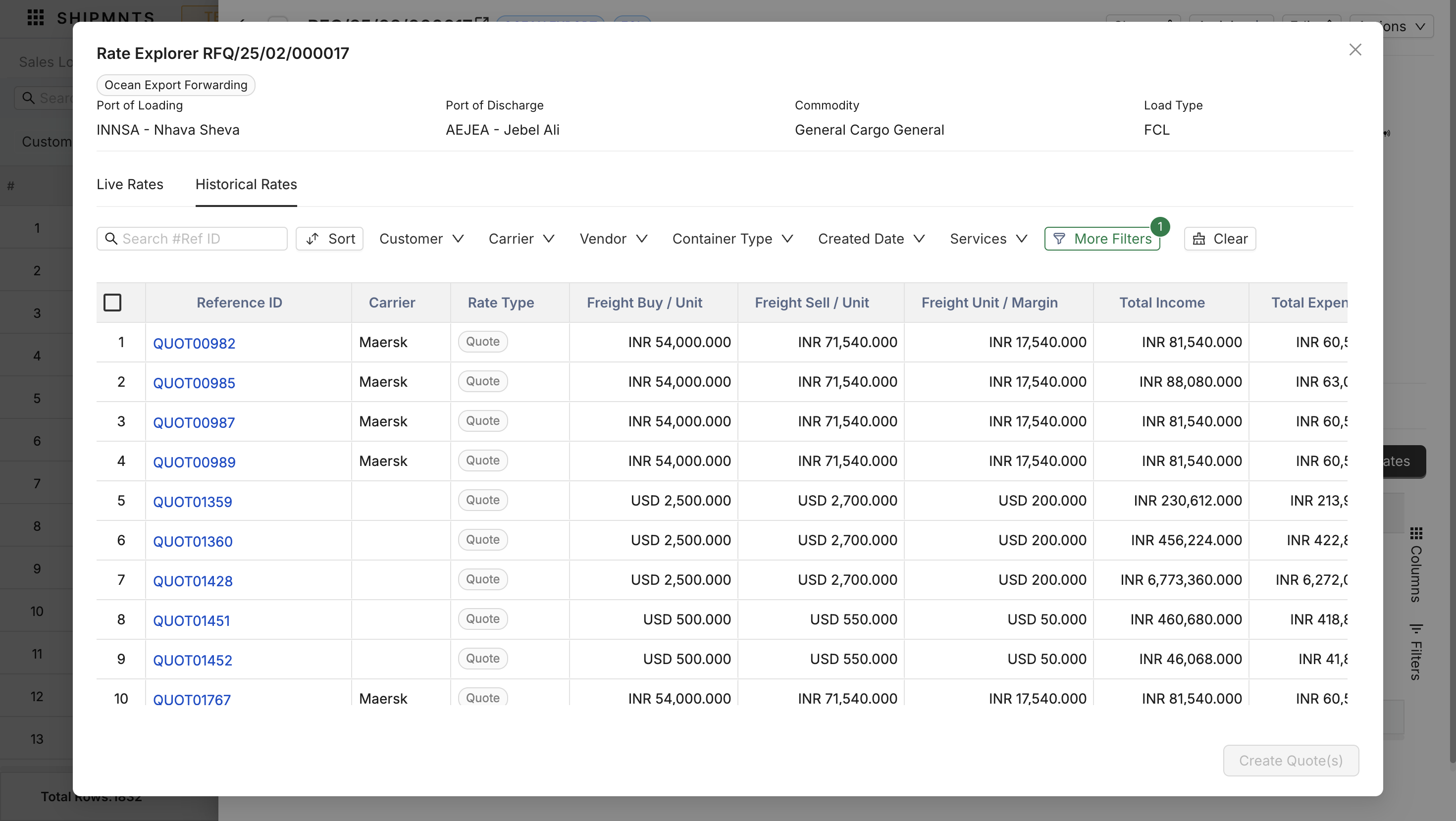Click the Ocean Export Forwarding tag
Screen dimensions: 1456x821
coord(176,85)
